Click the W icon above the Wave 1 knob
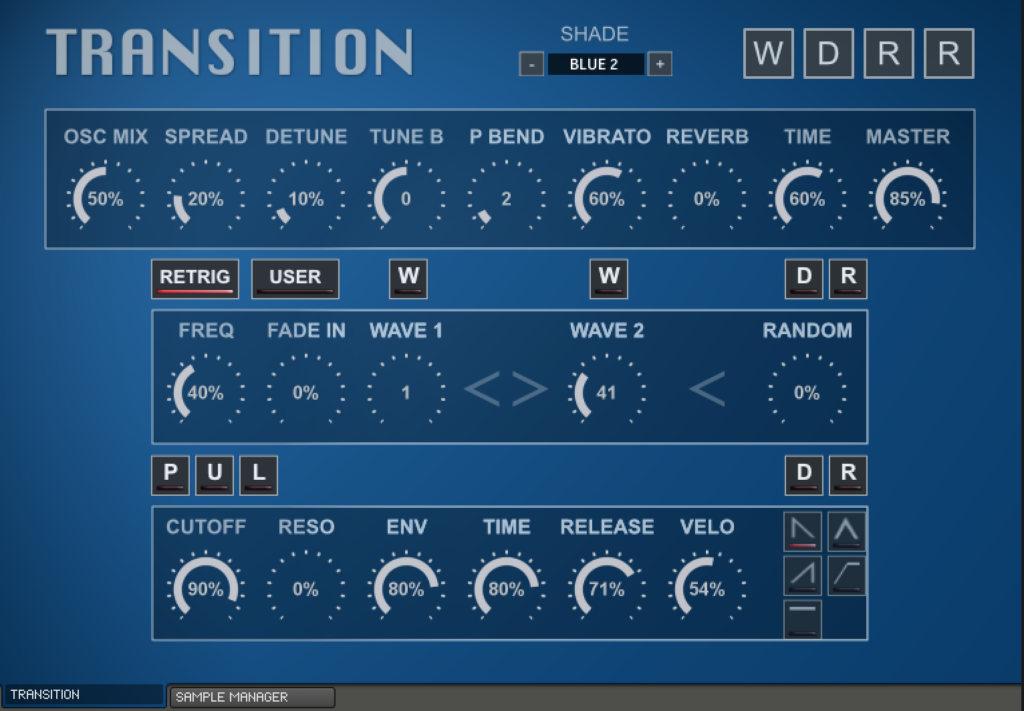Screen dimensions: 1024x711 tap(408, 278)
